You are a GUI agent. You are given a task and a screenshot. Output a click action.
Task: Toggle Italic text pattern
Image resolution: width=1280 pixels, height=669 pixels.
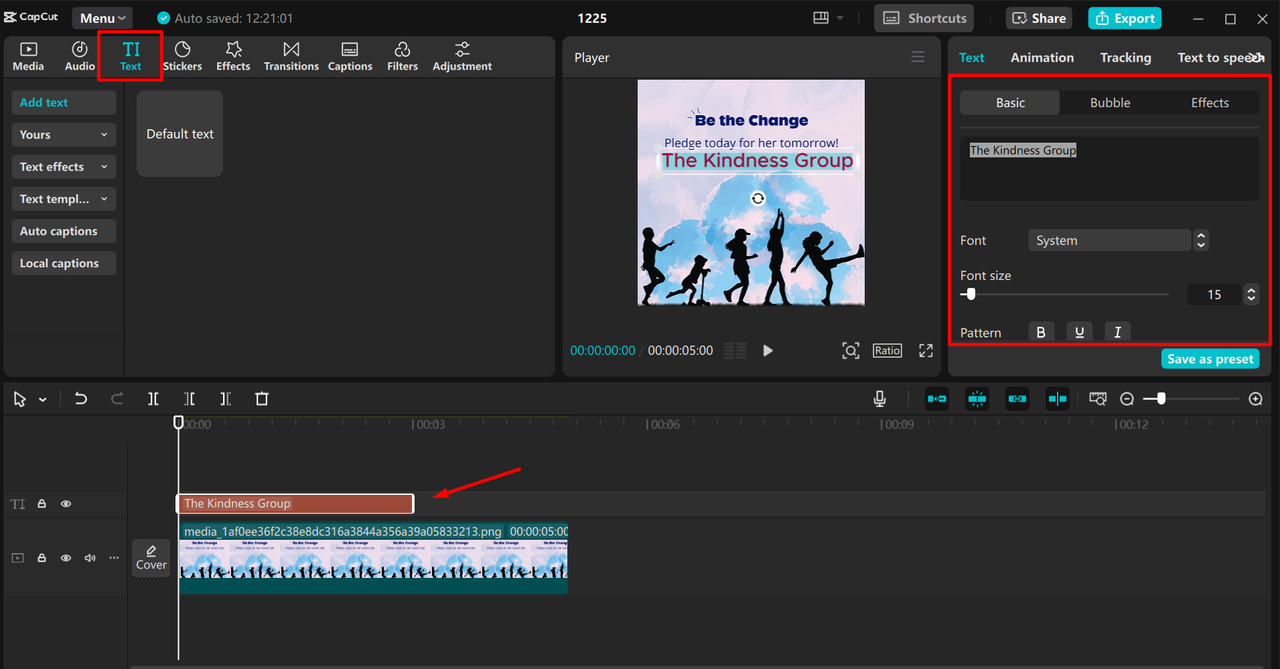coord(1117,332)
